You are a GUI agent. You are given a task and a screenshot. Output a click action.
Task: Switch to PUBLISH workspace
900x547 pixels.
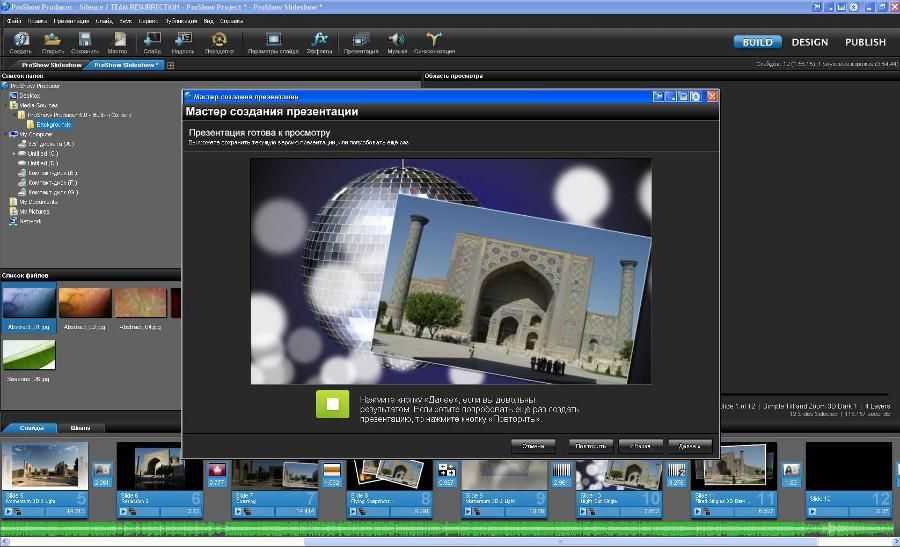[x=865, y=42]
